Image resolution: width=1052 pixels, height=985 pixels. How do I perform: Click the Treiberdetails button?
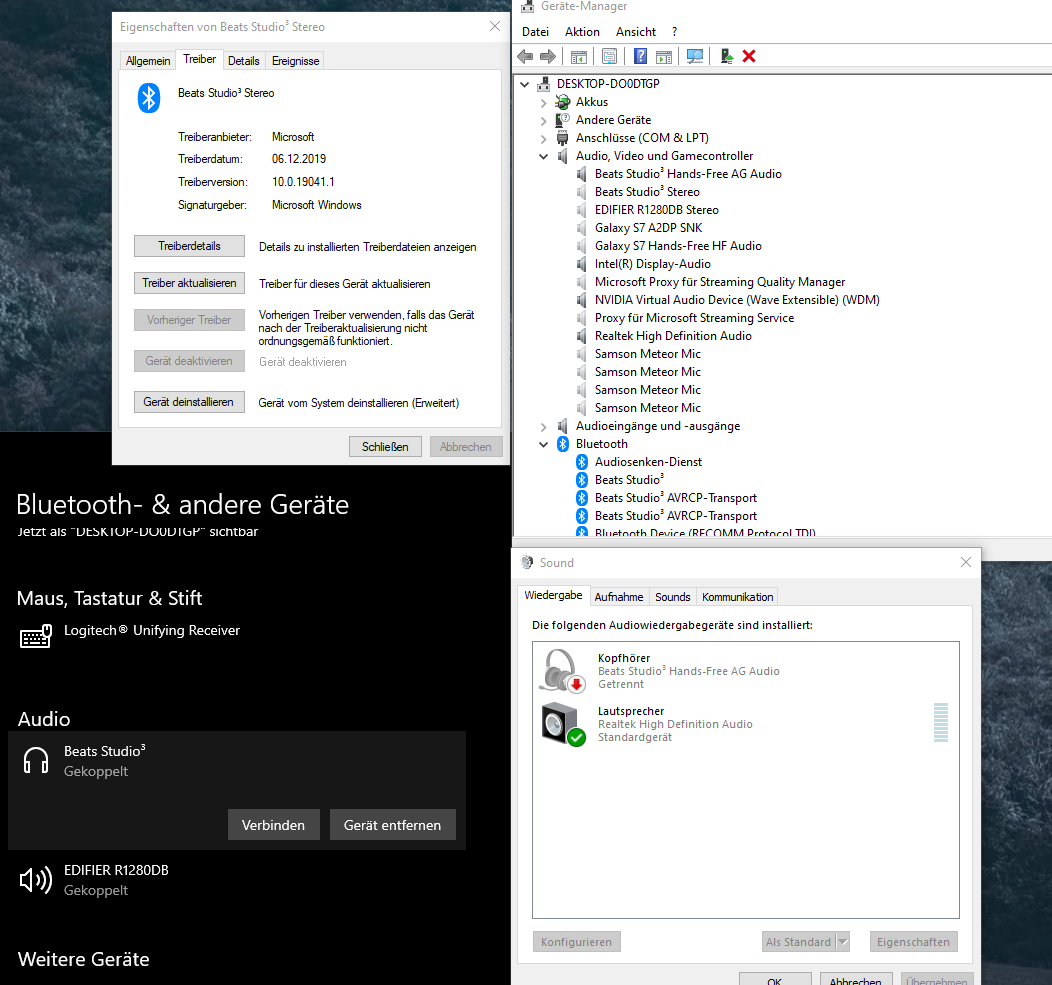(189, 246)
